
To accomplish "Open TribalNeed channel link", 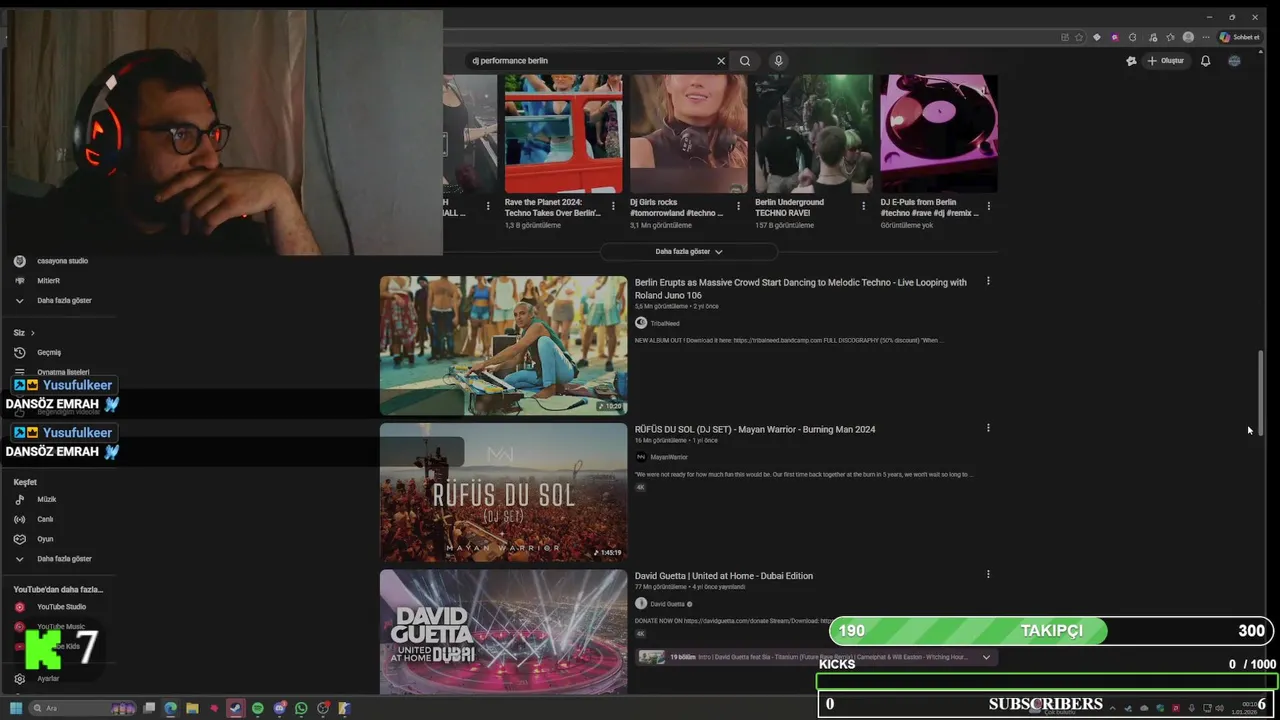I will tap(664, 324).
